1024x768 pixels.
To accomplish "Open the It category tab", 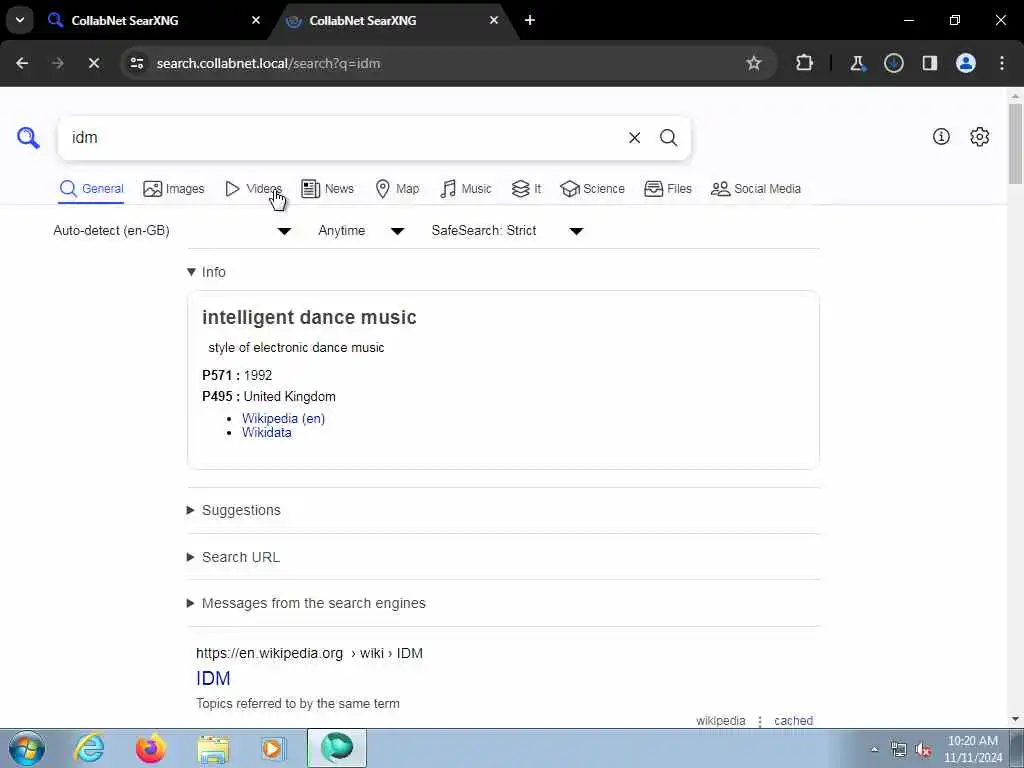I will point(526,189).
